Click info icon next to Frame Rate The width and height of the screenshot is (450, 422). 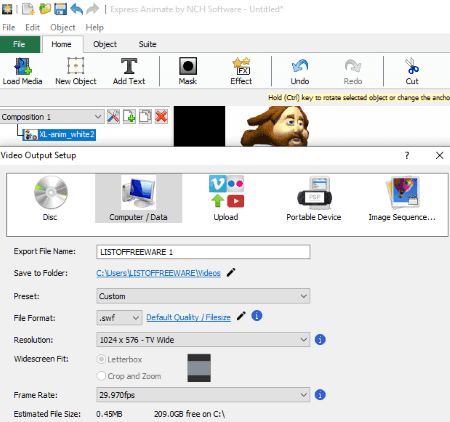(320, 395)
